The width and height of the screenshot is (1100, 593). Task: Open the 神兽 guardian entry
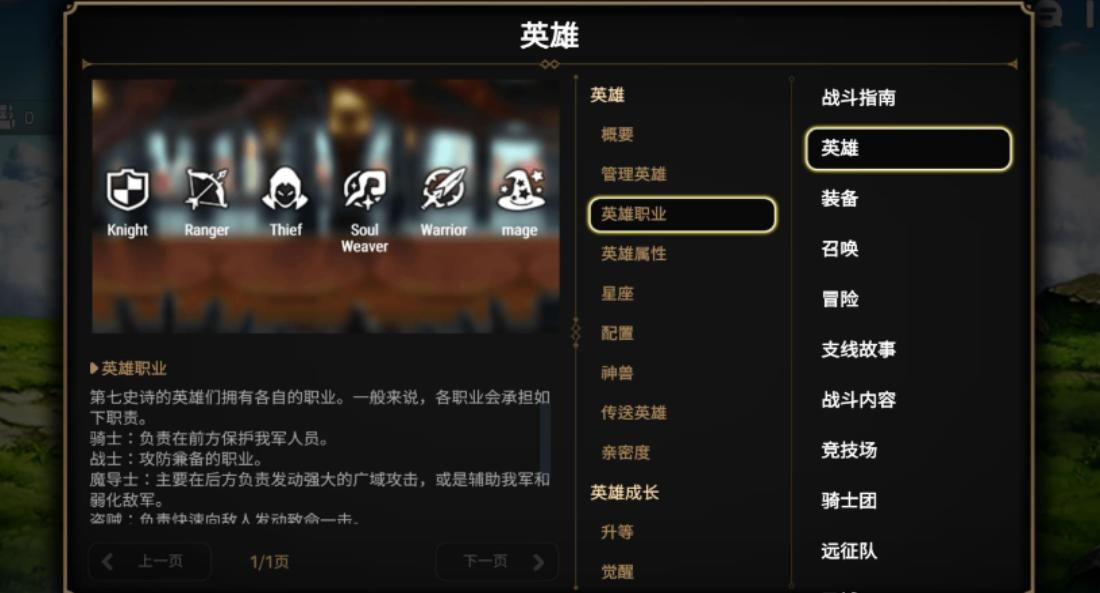617,373
